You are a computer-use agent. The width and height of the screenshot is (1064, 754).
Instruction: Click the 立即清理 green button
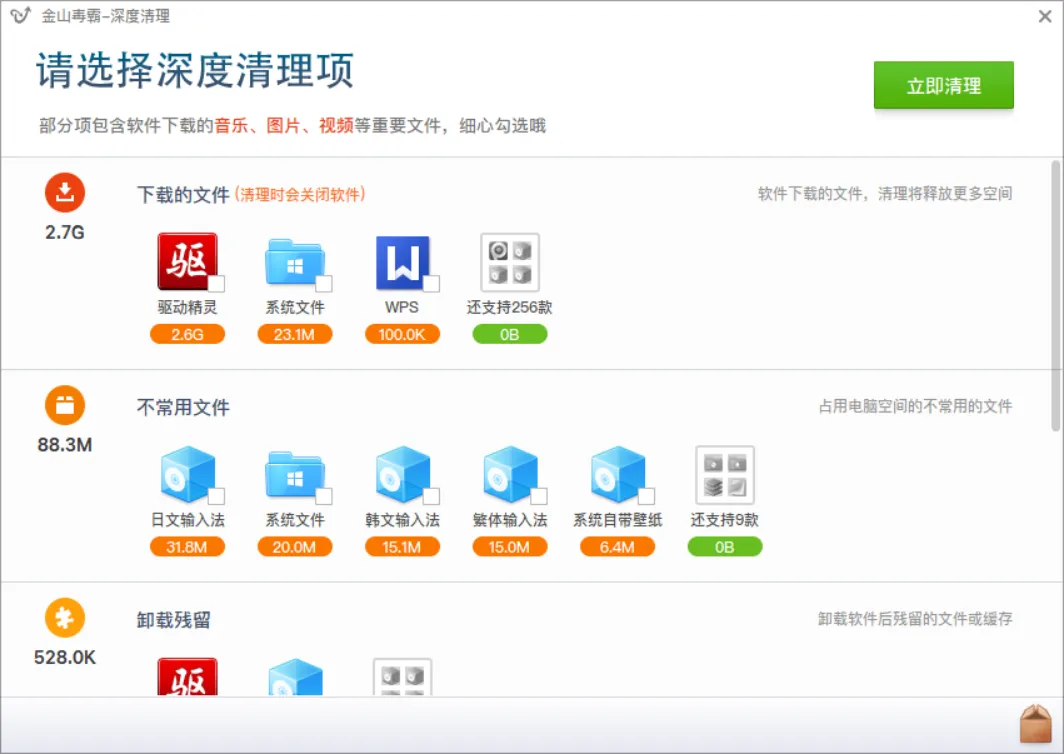943,86
